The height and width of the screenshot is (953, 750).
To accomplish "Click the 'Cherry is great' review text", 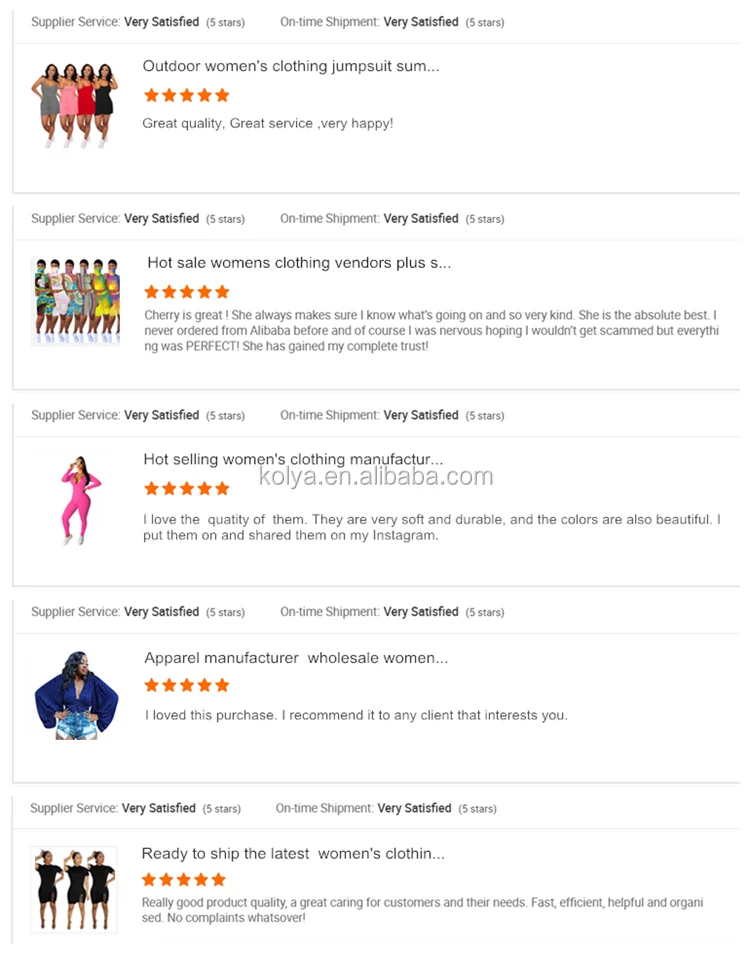I will [x=432, y=331].
